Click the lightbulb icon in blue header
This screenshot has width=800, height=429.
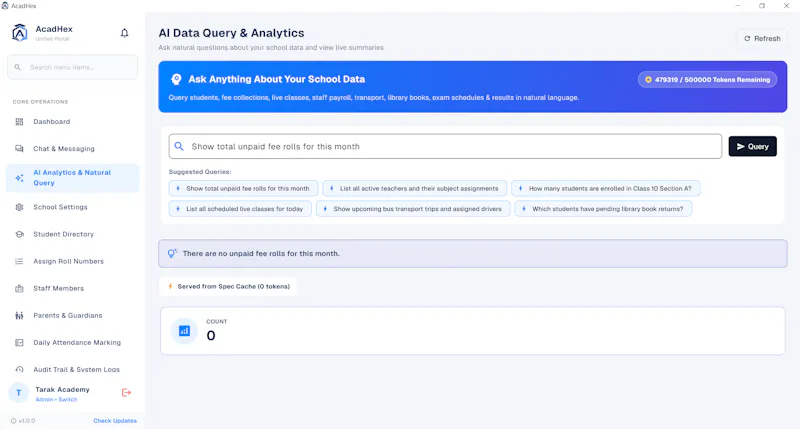tap(177, 79)
